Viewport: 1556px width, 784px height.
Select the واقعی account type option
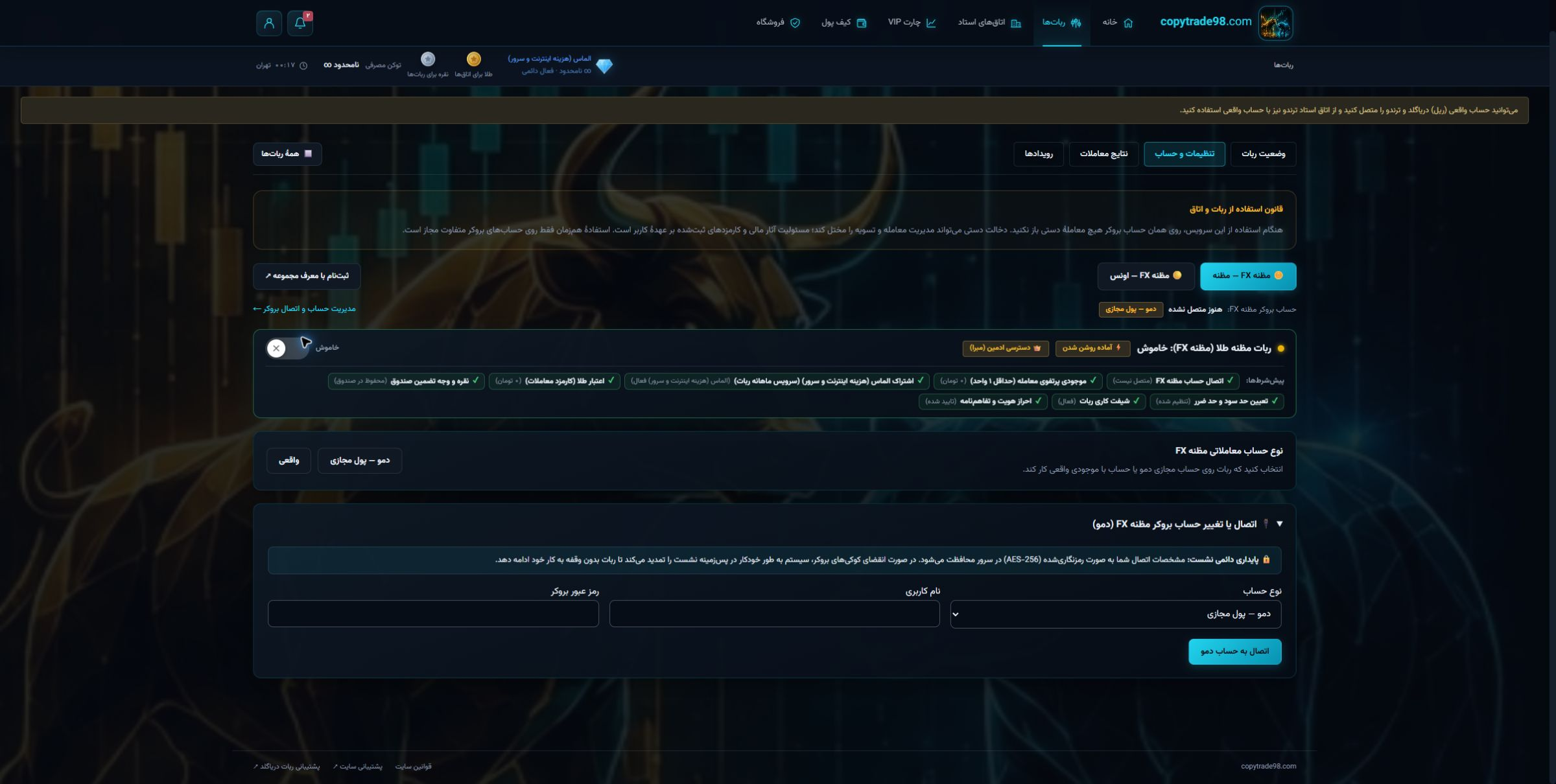tap(289, 461)
